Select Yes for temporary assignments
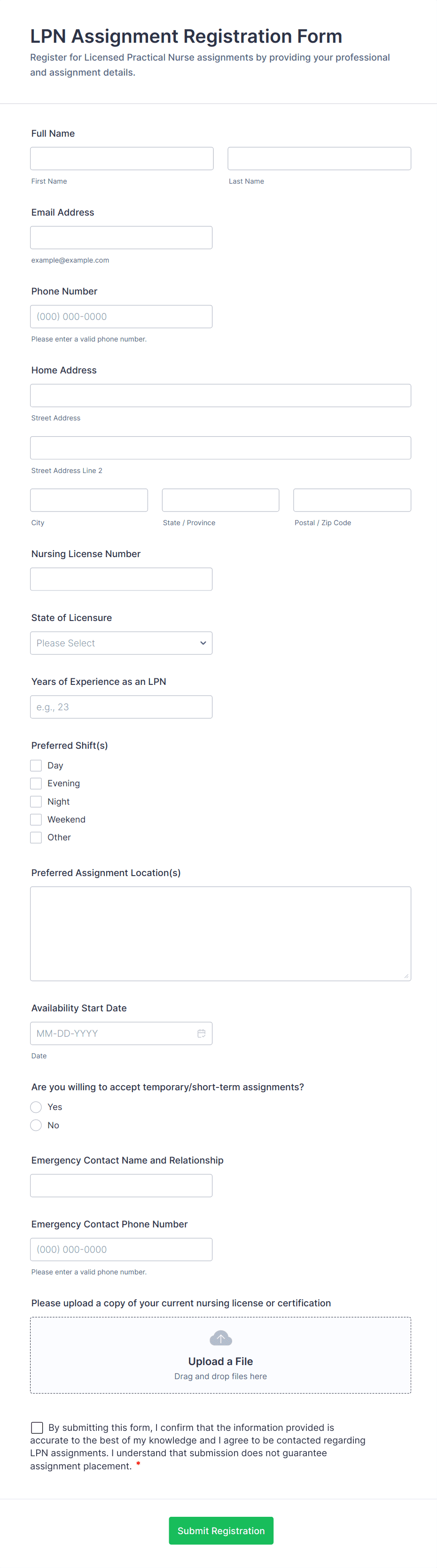437x1568 pixels. pos(36,1107)
